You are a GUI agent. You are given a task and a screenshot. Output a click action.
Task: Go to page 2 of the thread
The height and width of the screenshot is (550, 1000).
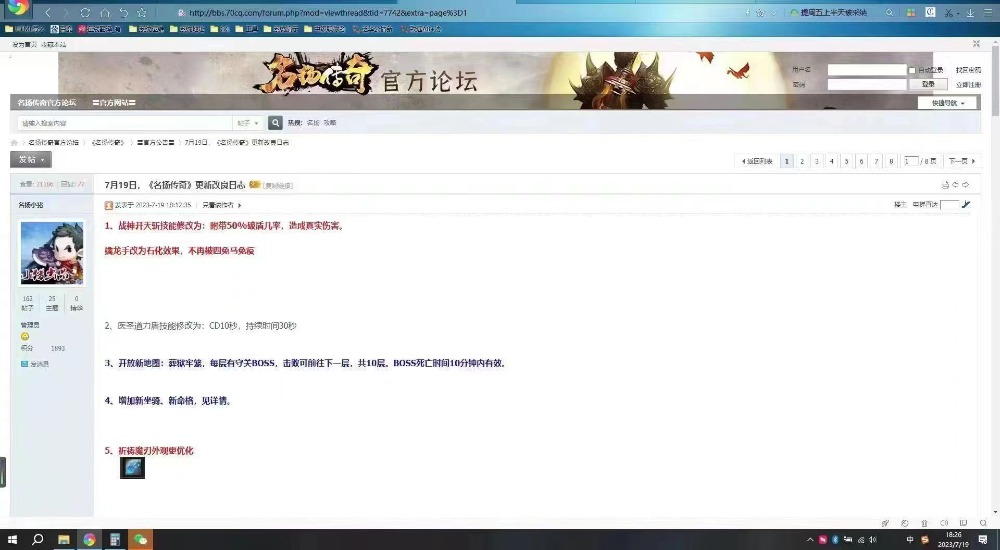(x=802, y=161)
